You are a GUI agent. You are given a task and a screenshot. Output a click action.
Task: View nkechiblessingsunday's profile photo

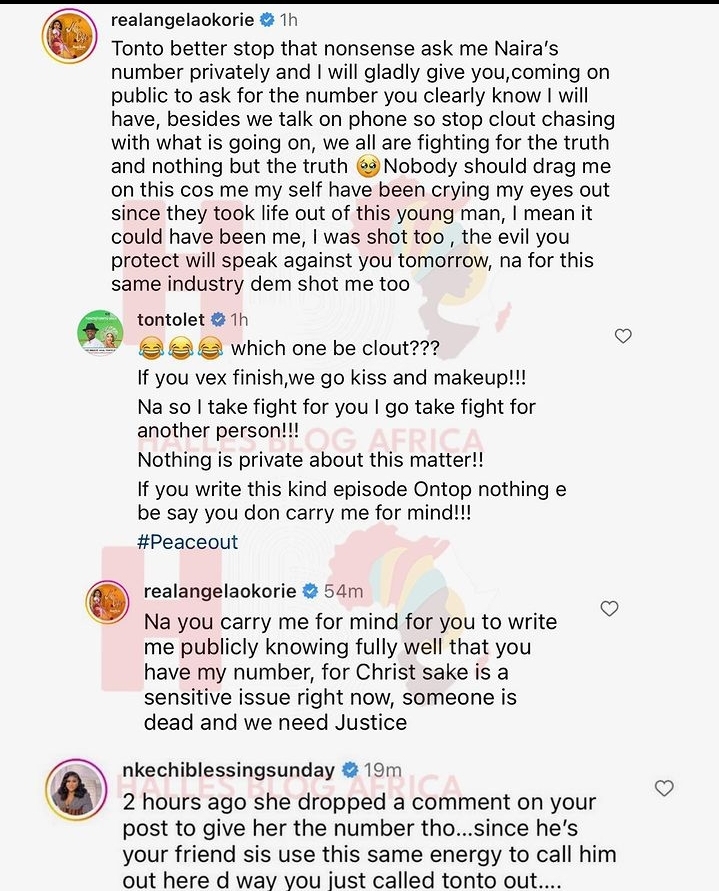[x=76, y=789]
